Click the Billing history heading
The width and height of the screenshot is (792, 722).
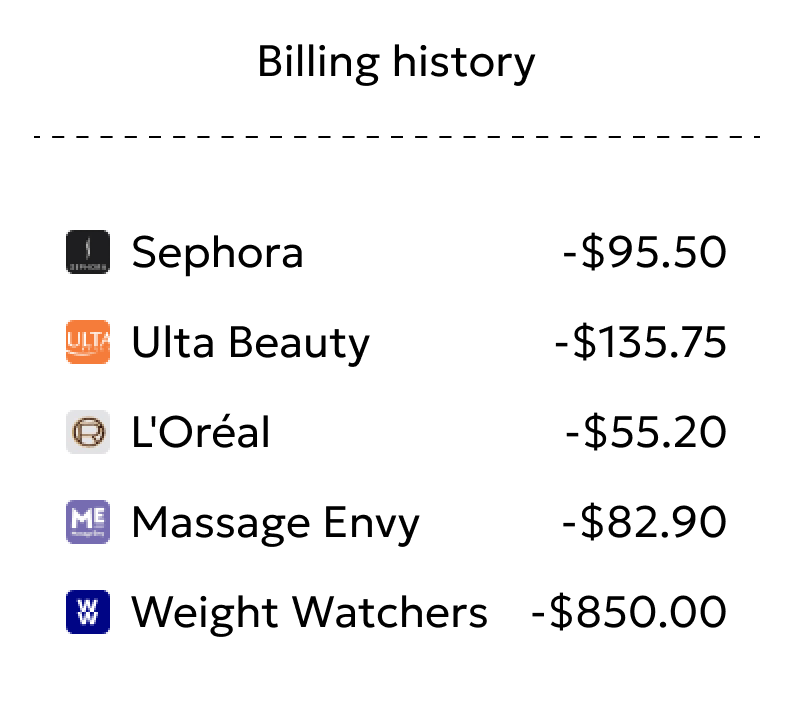pyautogui.click(x=396, y=63)
